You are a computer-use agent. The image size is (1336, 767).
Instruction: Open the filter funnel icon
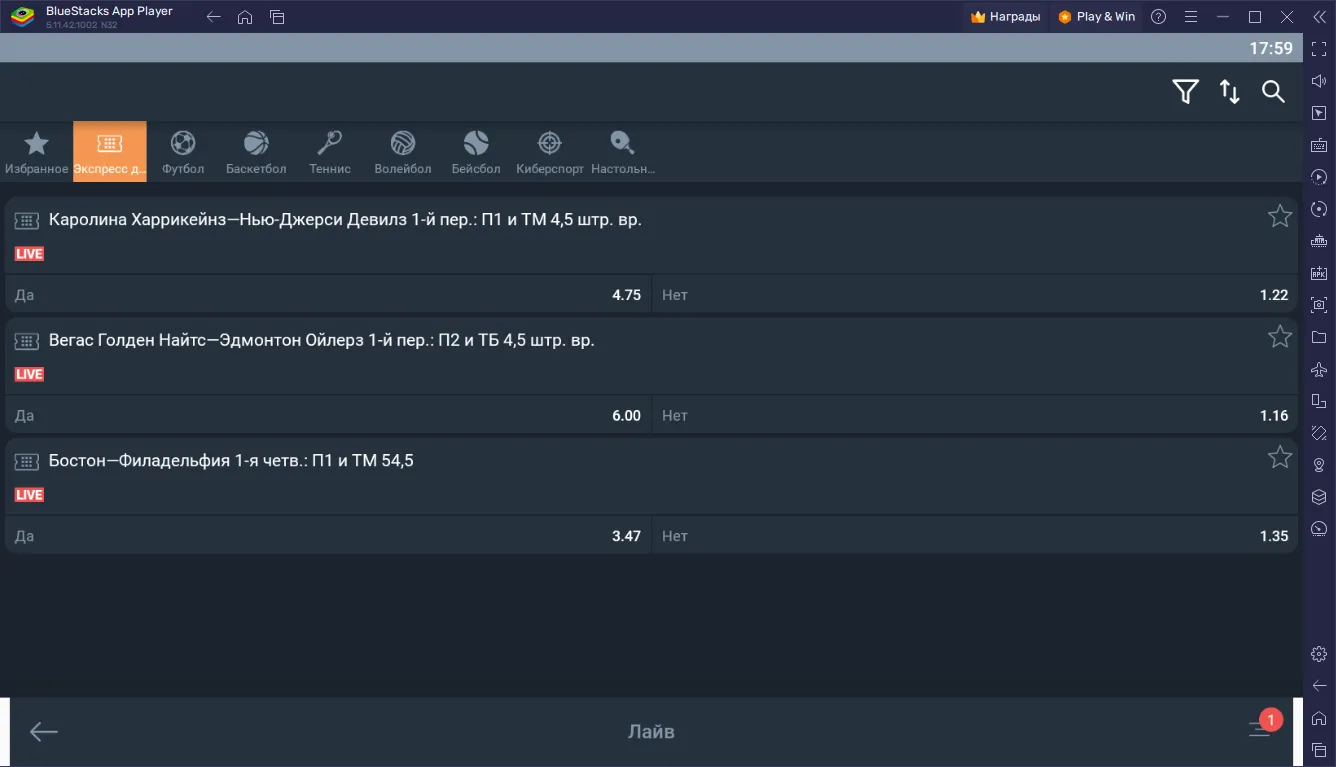coord(1185,92)
